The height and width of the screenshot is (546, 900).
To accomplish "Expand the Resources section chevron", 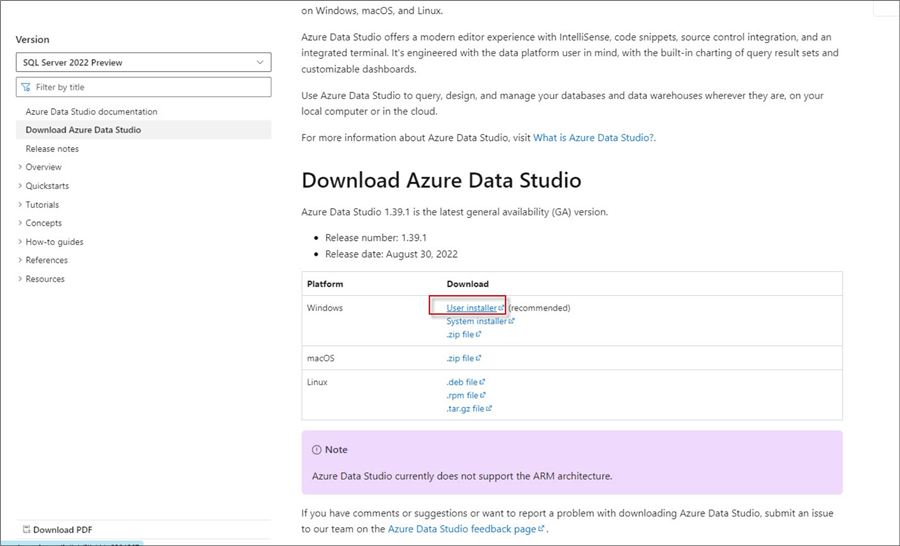I will pos(20,278).
